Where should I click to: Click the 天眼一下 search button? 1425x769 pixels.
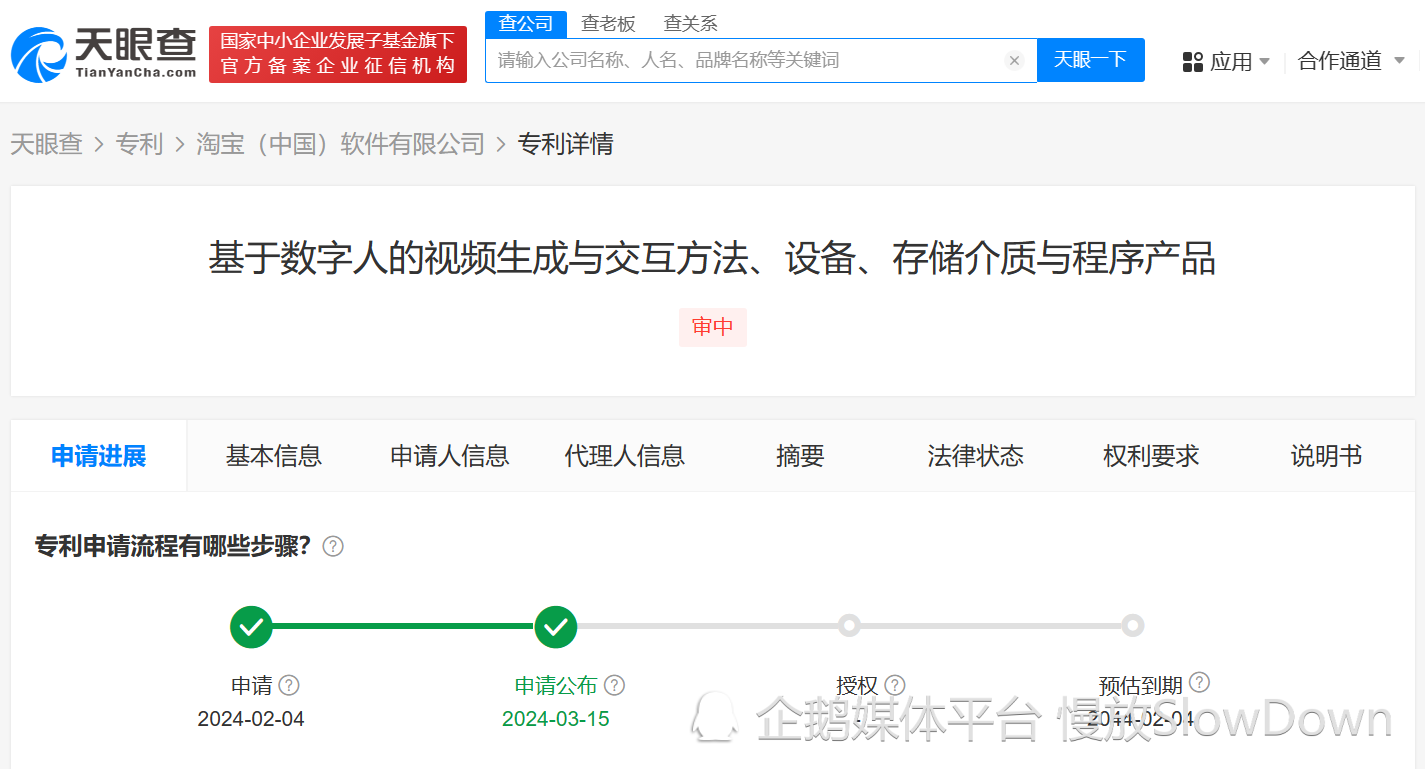coord(1091,60)
